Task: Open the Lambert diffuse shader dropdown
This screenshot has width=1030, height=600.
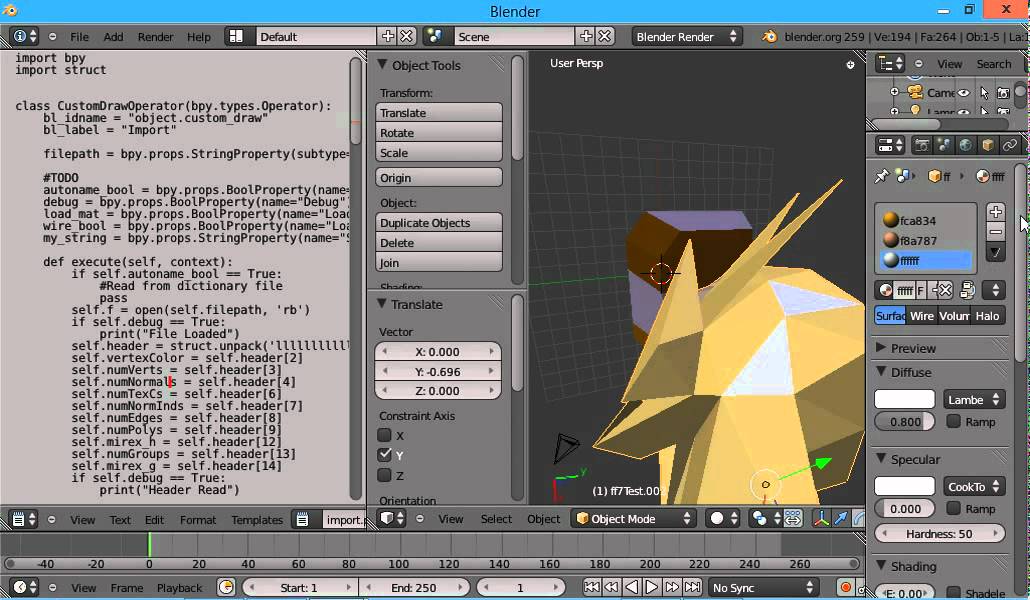Action: 974,400
